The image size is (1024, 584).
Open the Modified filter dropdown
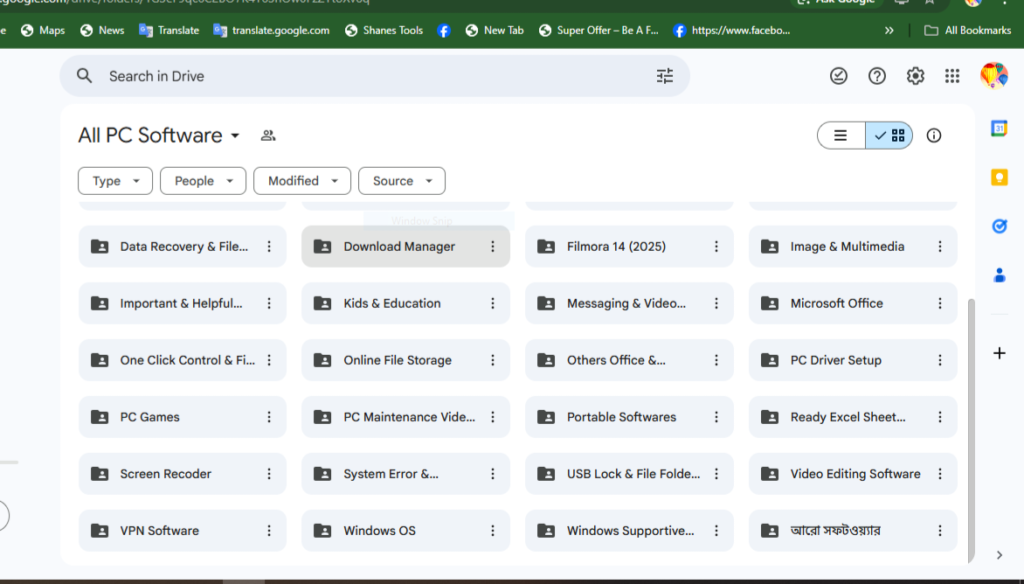click(302, 181)
